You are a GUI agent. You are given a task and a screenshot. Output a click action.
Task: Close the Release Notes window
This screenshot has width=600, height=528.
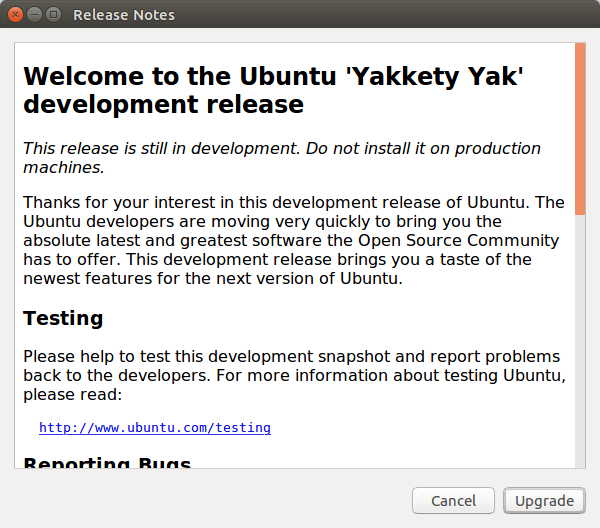(16, 15)
